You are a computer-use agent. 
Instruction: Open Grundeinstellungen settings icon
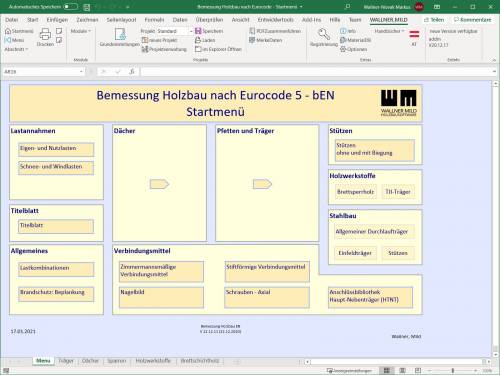[x=120, y=34]
